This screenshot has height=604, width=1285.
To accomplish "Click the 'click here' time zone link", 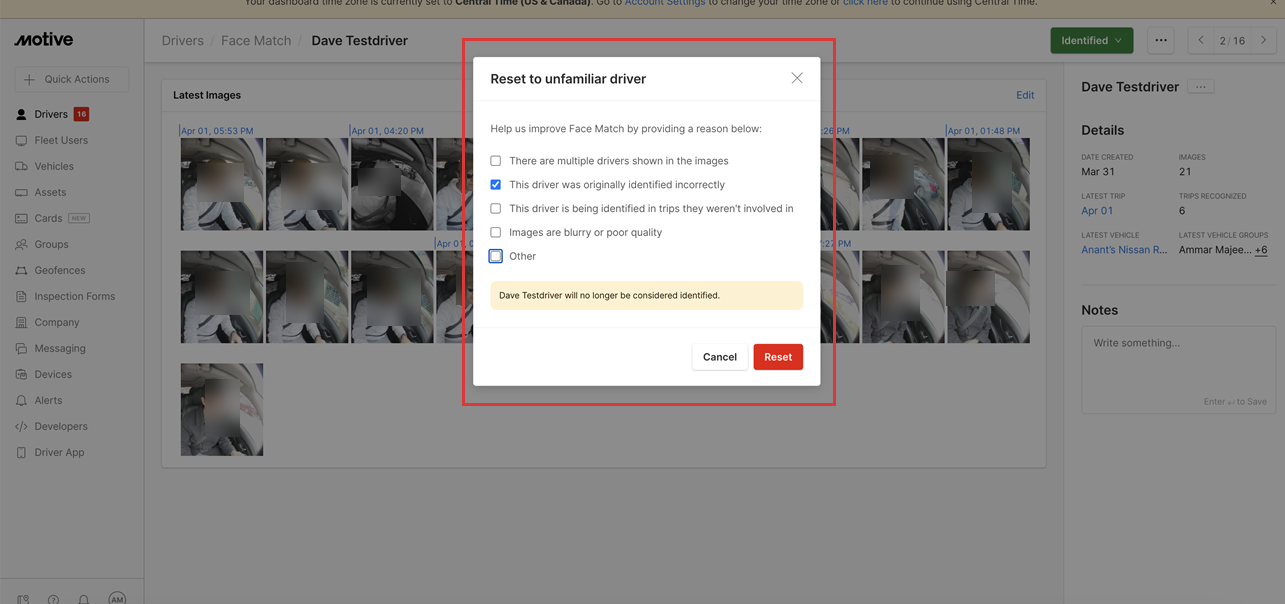I will point(865,3).
